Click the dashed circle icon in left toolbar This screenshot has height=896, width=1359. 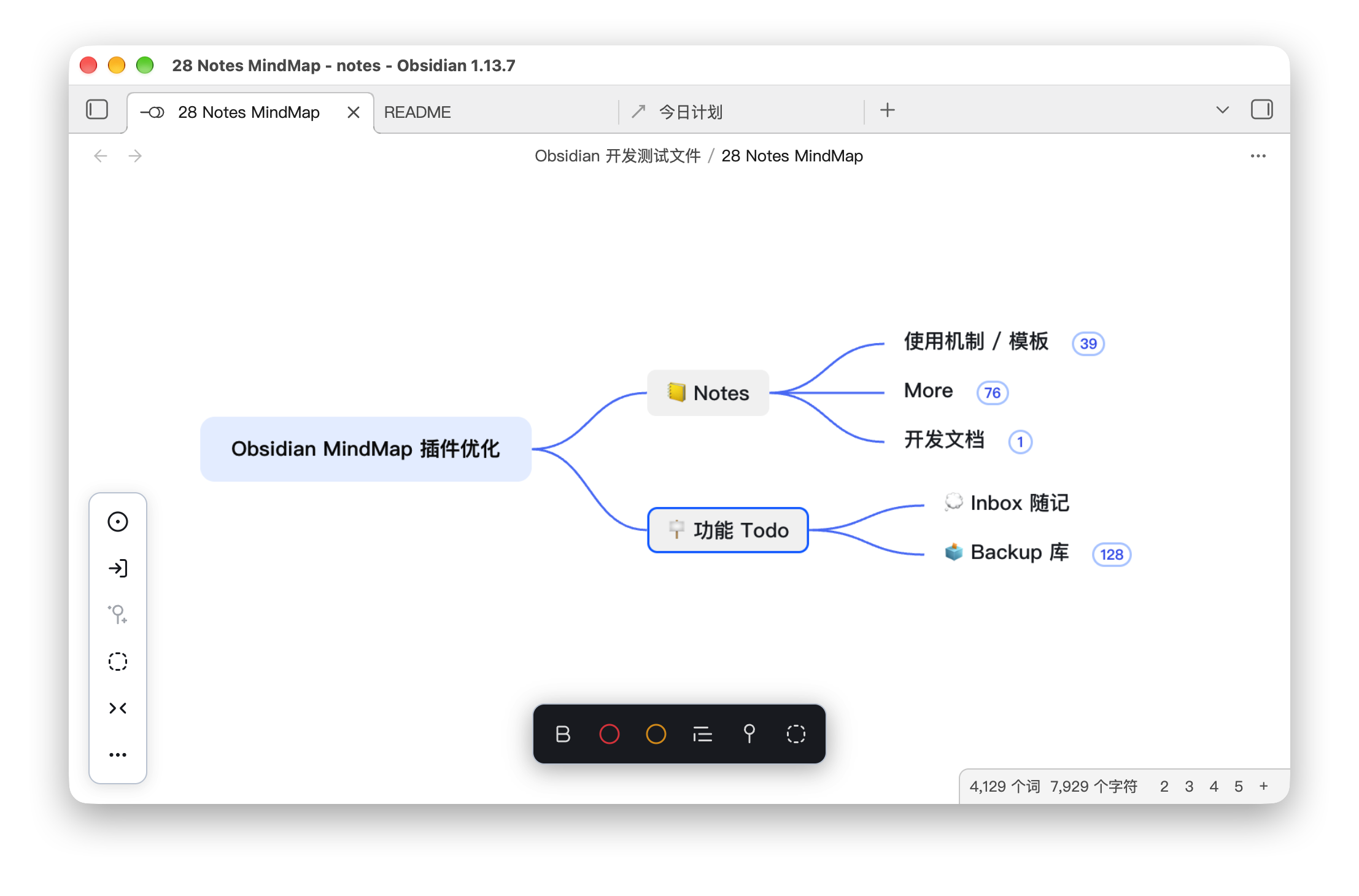(118, 662)
